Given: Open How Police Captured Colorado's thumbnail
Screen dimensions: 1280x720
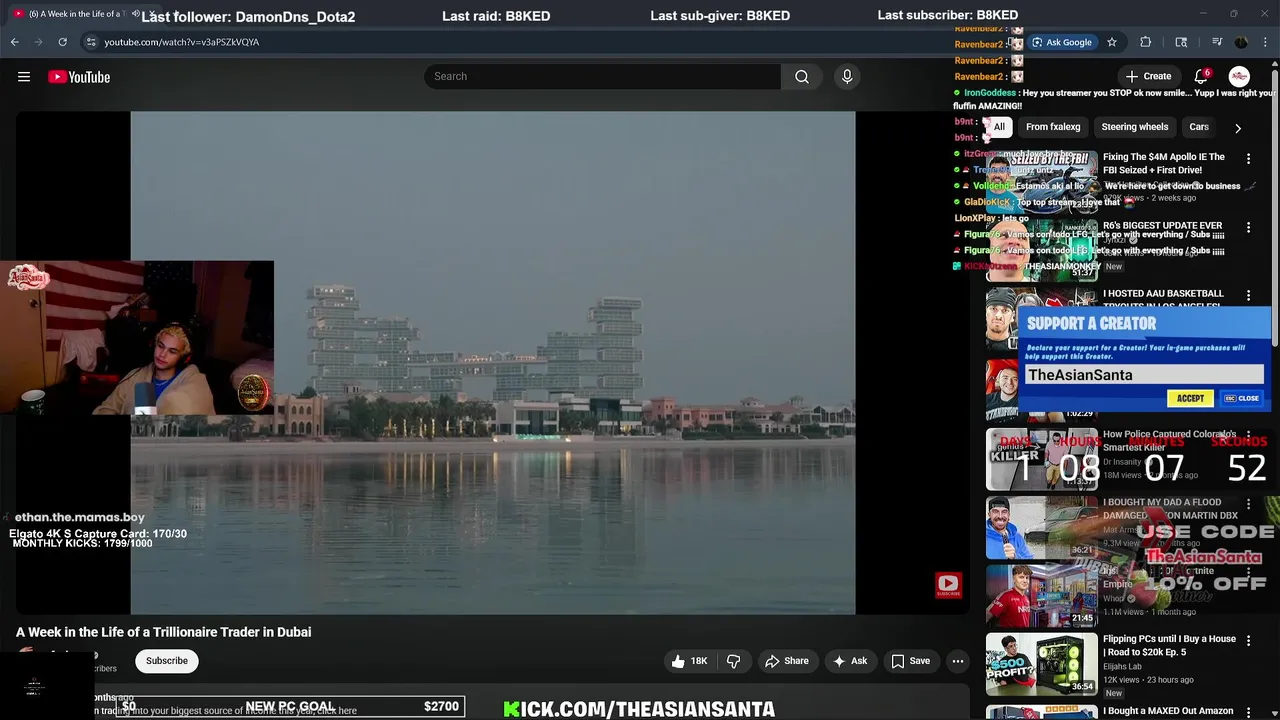Looking at the screenshot, I should pyautogui.click(x=1042, y=459).
